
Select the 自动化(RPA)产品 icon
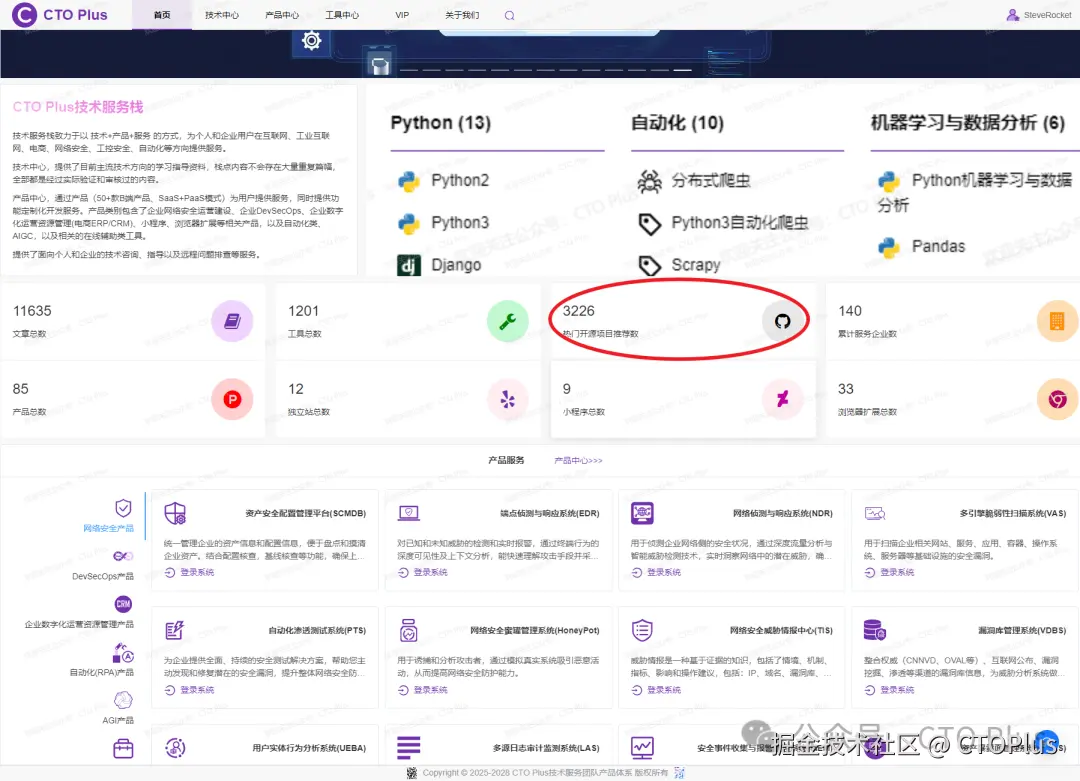123,652
